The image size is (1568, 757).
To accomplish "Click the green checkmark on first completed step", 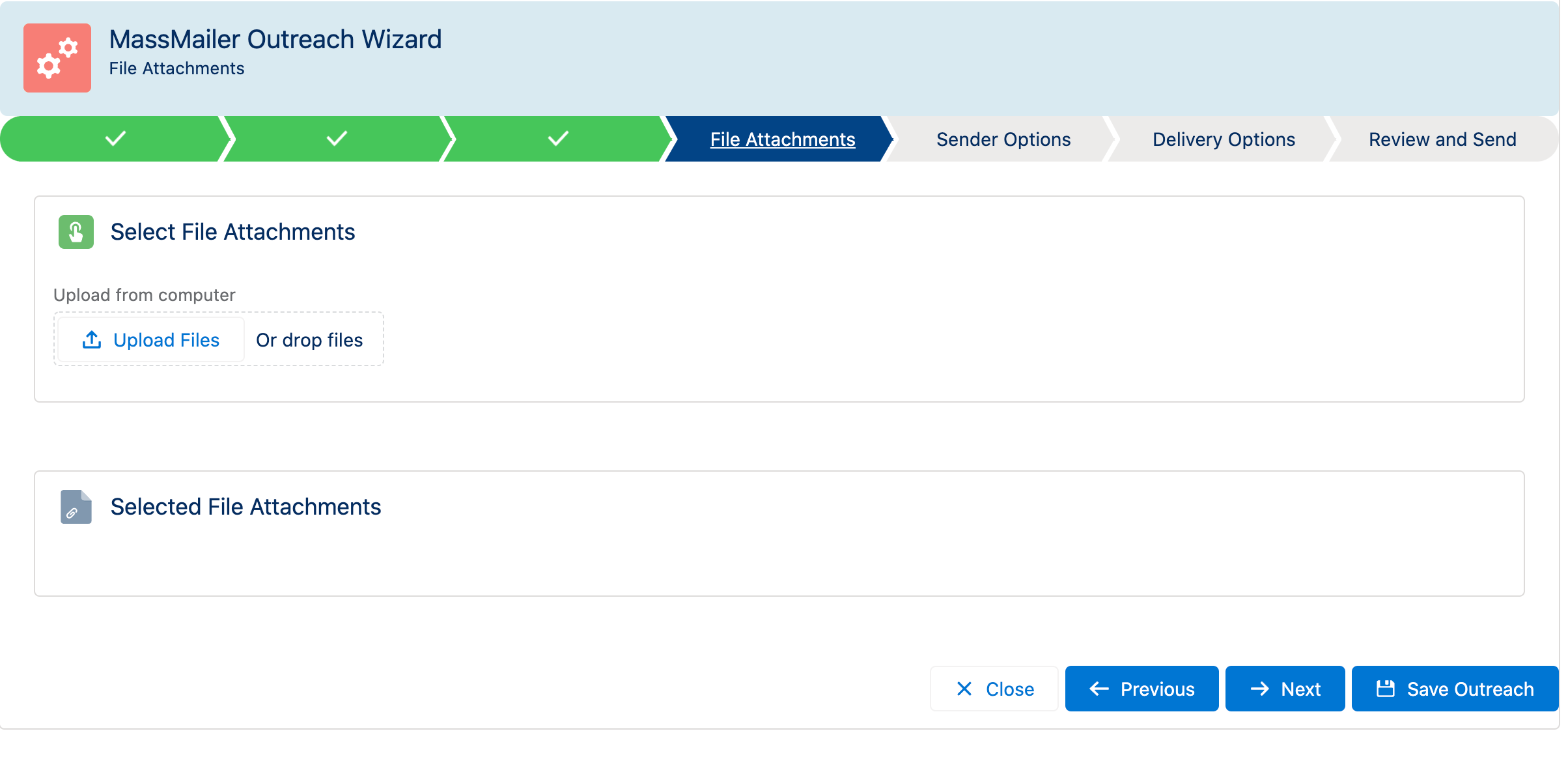I will click(113, 140).
